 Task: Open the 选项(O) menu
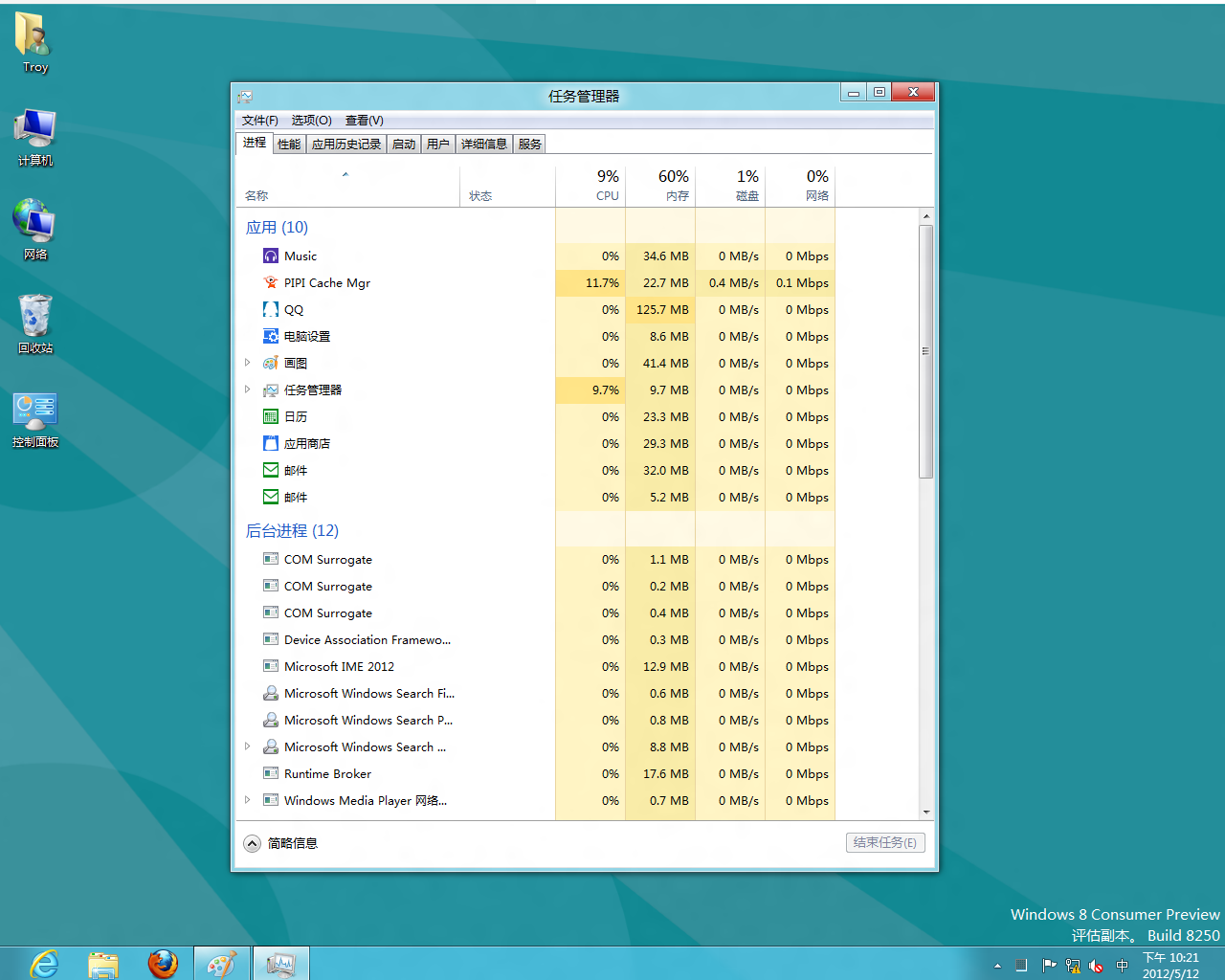pos(311,120)
